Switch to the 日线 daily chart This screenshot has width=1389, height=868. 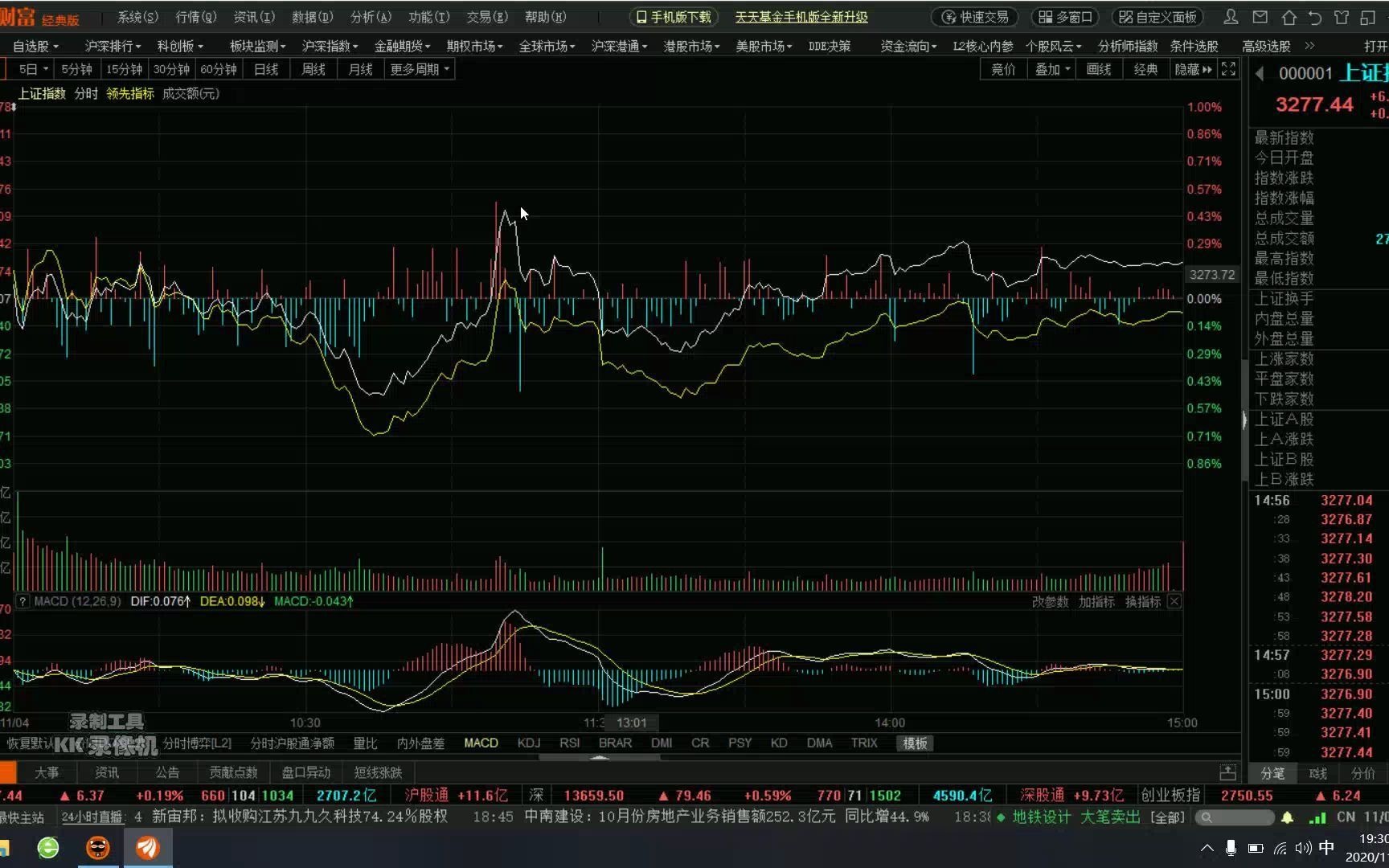266,69
